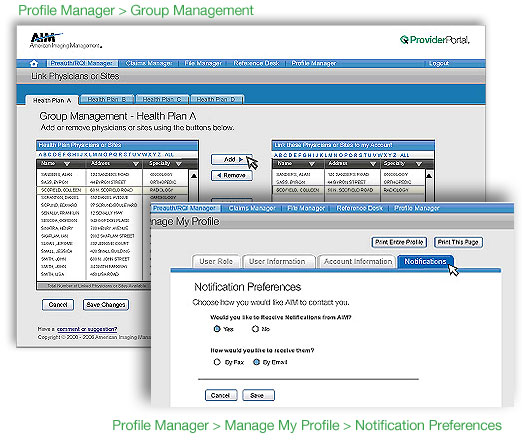Select No to decline notifications
This screenshot has height=440, width=522.
coord(255,329)
